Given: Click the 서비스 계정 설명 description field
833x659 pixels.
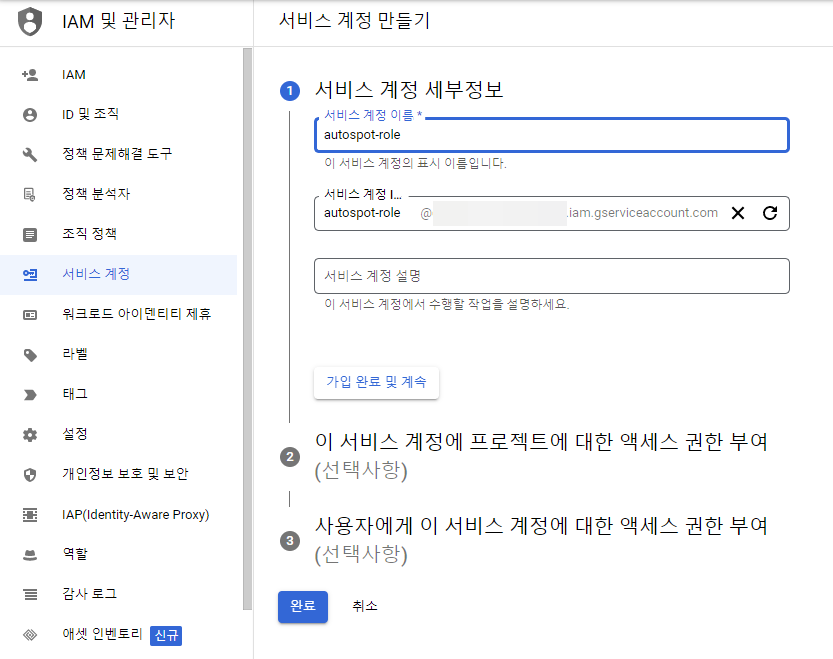Looking at the screenshot, I should point(551,276).
